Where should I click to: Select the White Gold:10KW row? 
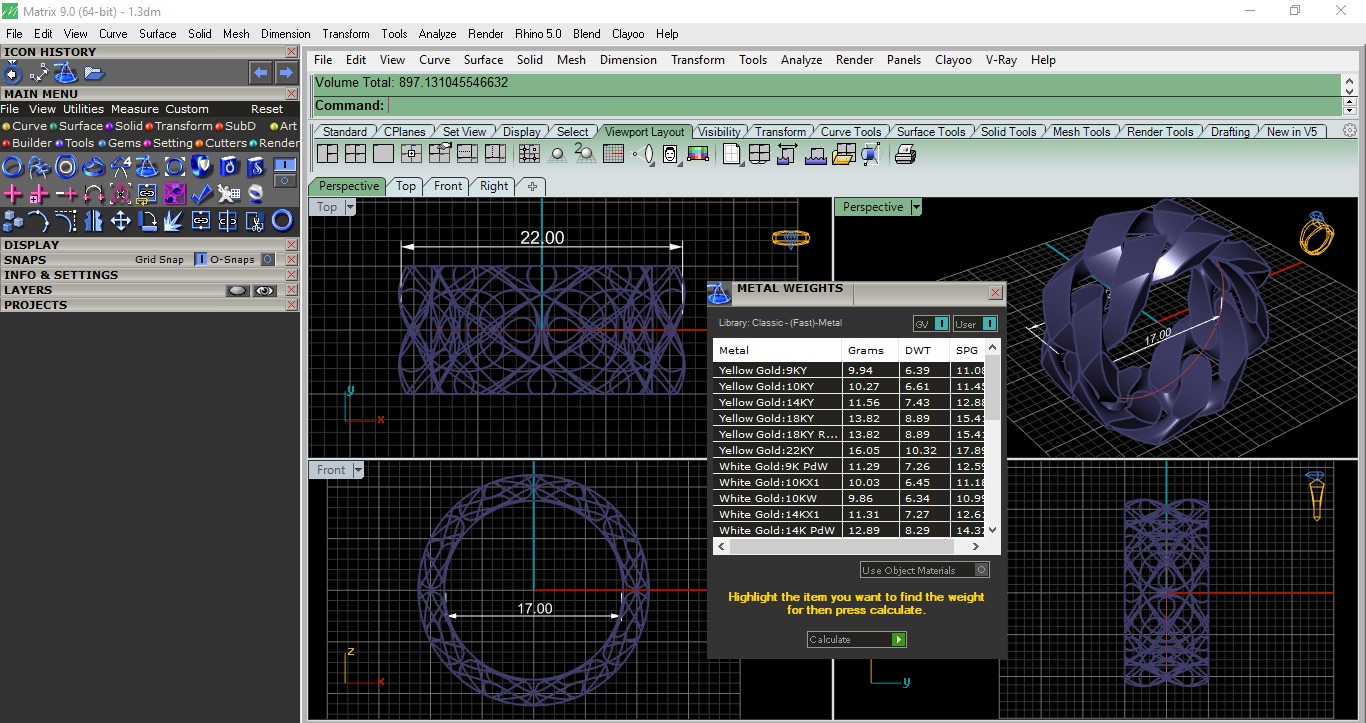coord(850,498)
